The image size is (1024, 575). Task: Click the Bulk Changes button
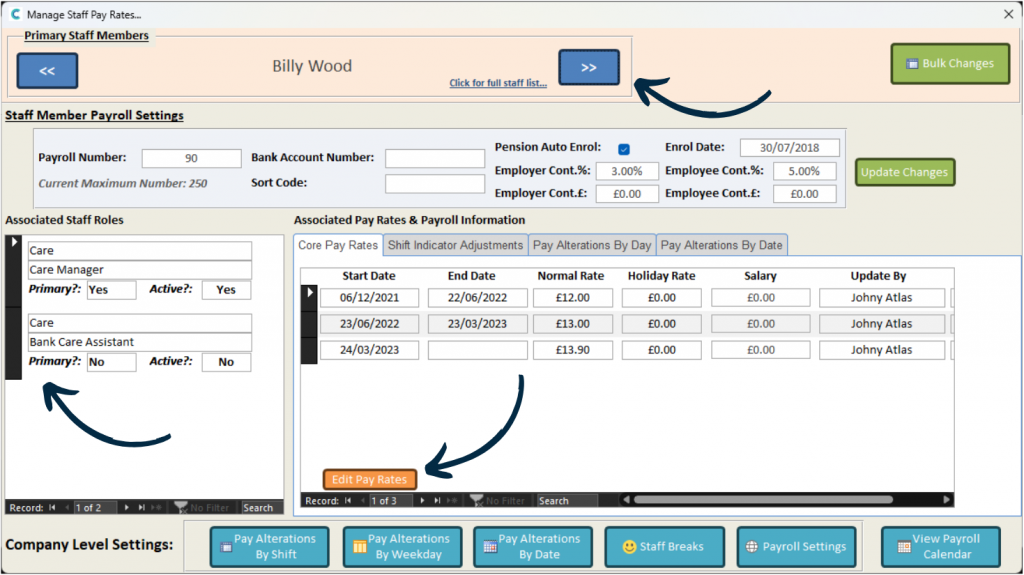point(949,64)
